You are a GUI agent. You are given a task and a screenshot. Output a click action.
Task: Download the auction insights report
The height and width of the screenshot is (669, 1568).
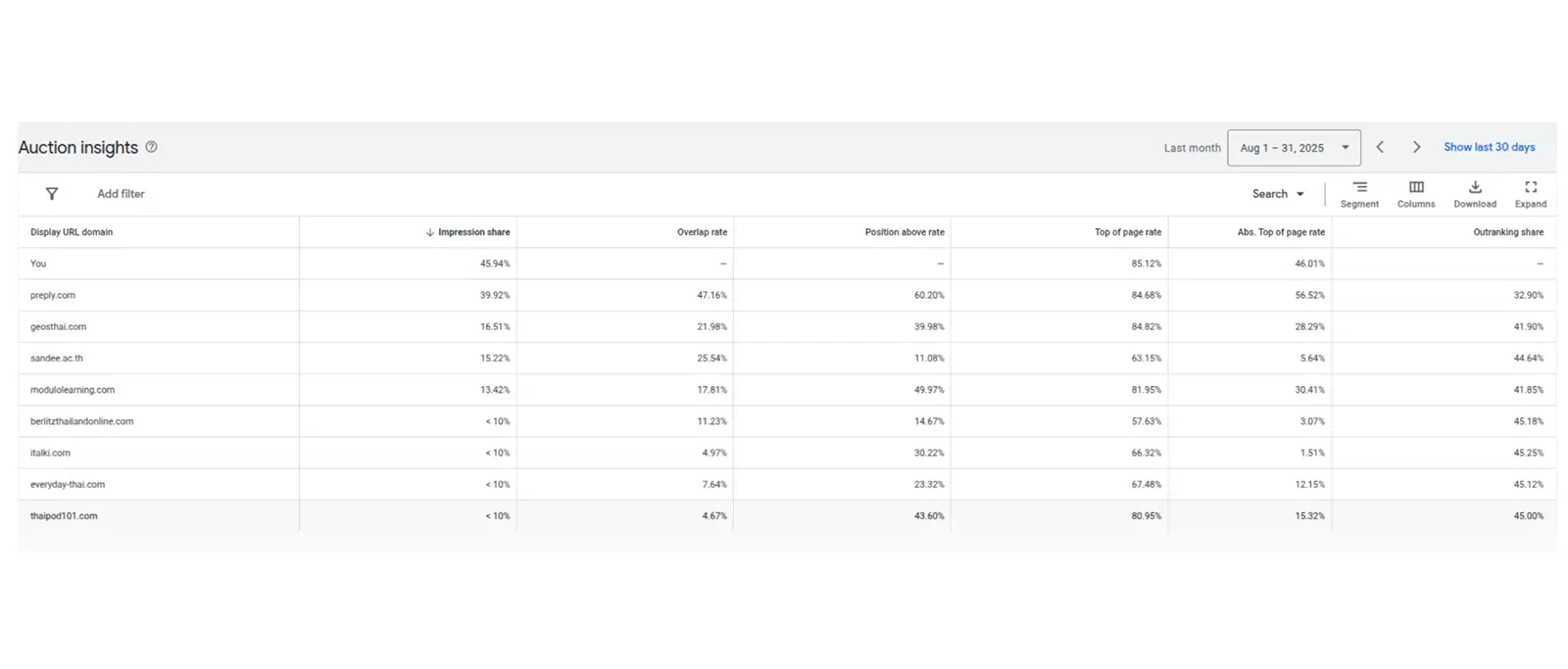1475,193
